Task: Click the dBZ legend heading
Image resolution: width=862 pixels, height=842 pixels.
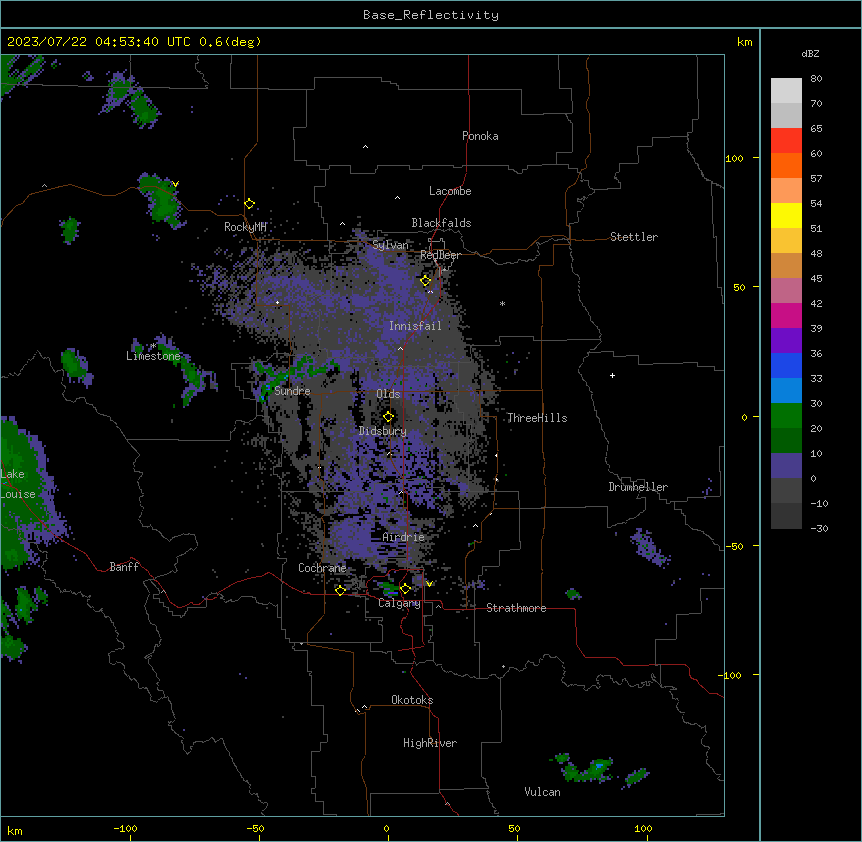Action: point(810,53)
